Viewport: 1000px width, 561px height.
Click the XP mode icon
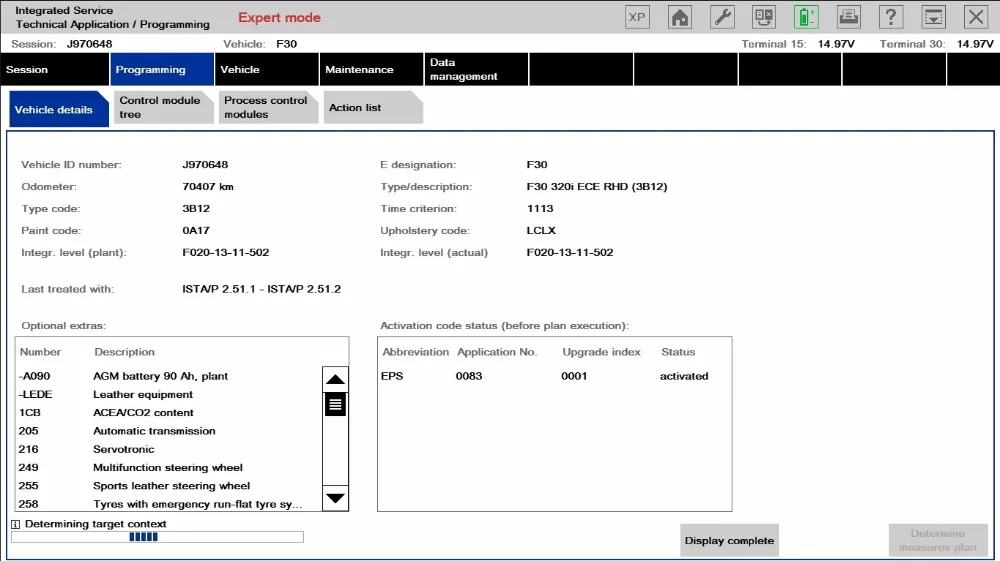coord(637,17)
